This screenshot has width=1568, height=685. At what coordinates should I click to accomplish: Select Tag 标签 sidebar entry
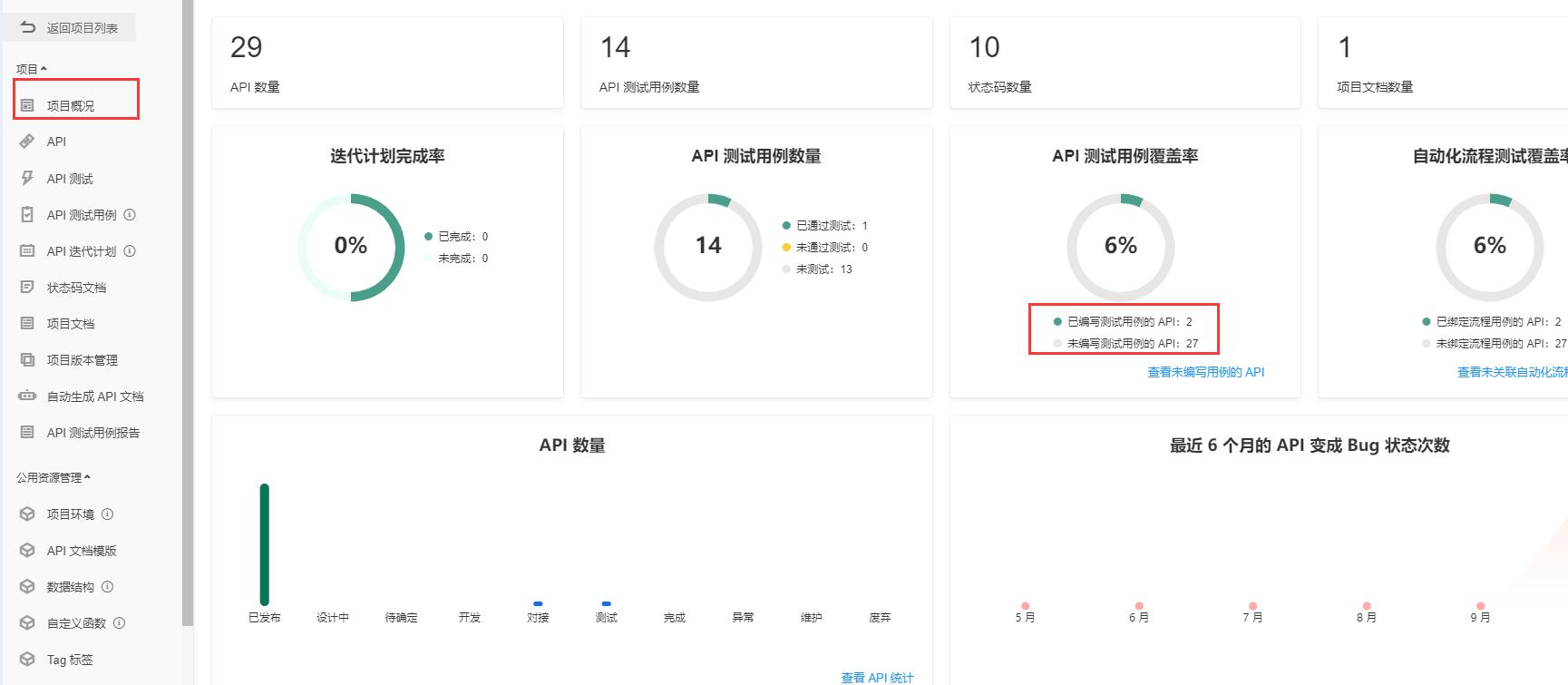(70, 660)
